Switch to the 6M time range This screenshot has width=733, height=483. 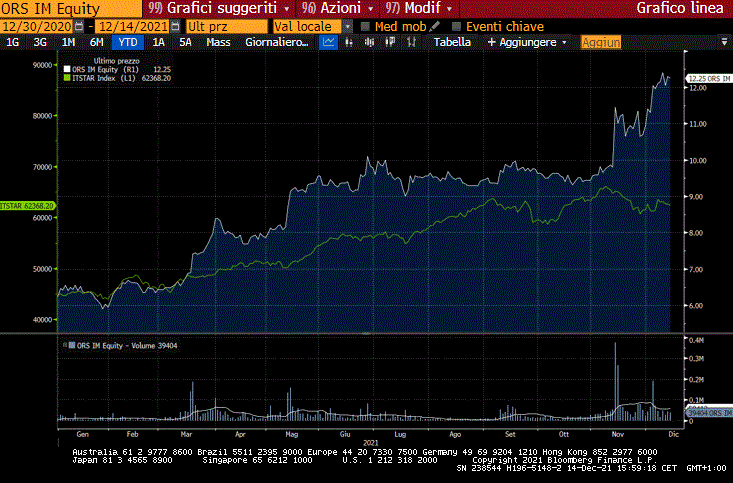coord(96,42)
